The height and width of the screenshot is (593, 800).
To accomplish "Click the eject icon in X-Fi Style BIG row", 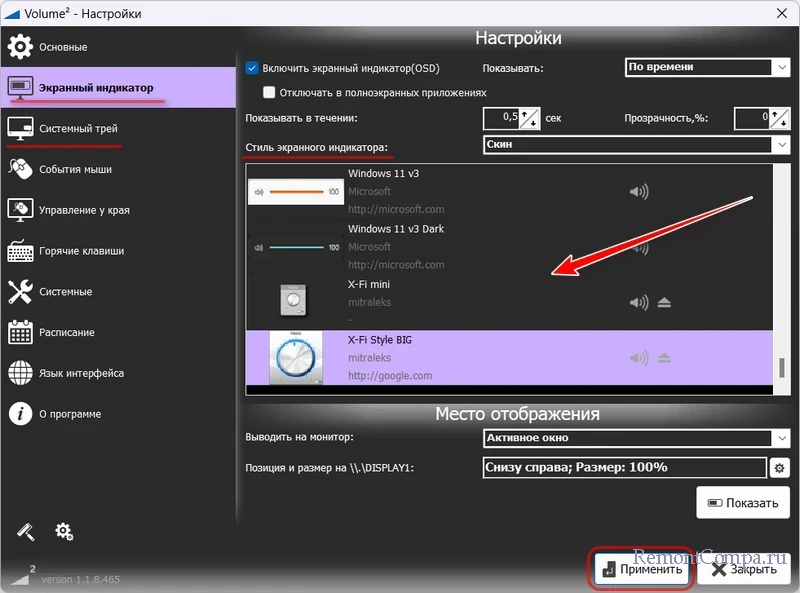I will pyautogui.click(x=664, y=358).
